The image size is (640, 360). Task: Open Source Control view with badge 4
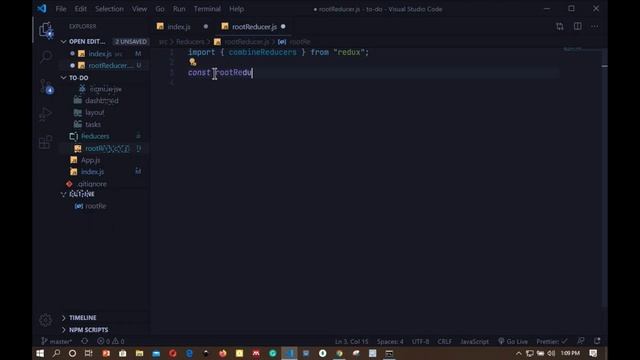pyautogui.click(x=46, y=86)
